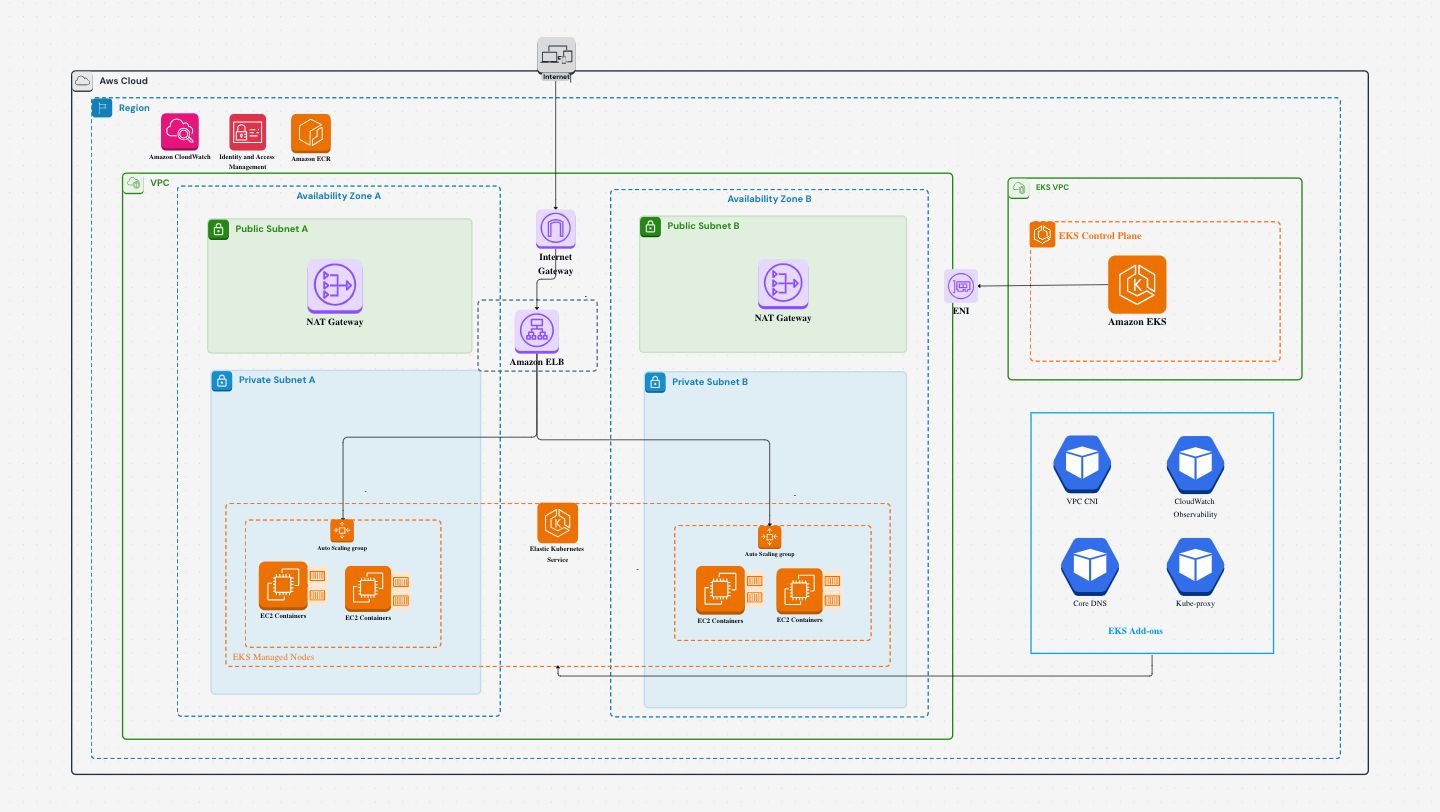Image resolution: width=1440 pixels, height=812 pixels.
Task: Select the Elastic Kubernetes Service icon
Action: coord(558,523)
